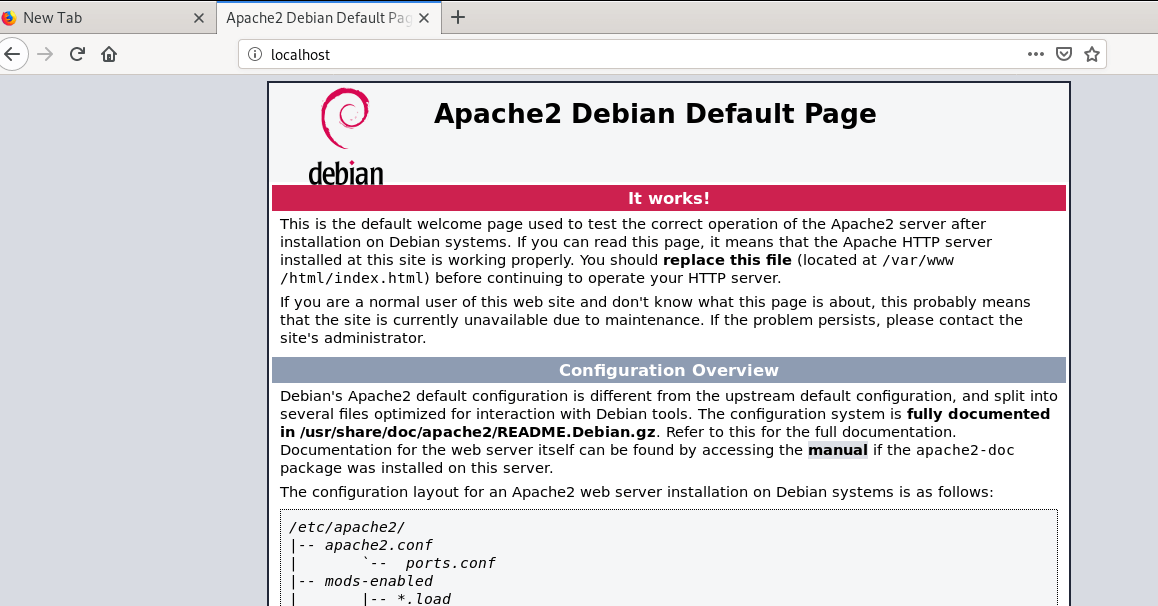The width and height of the screenshot is (1158, 606).
Task: Save page to Pocket
Action: point(1064,54)
